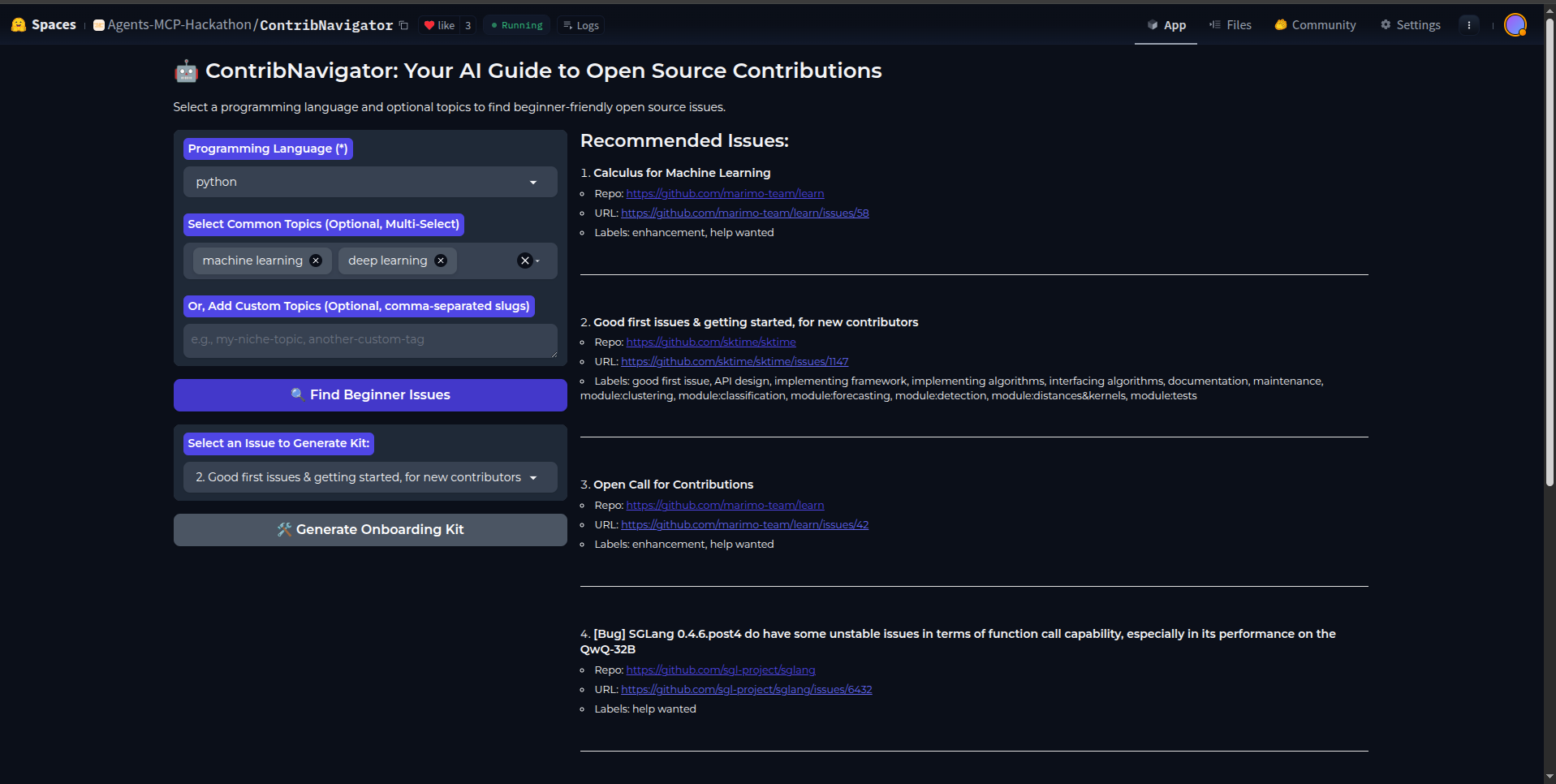Click the deep learning tag text

[387, 261]
